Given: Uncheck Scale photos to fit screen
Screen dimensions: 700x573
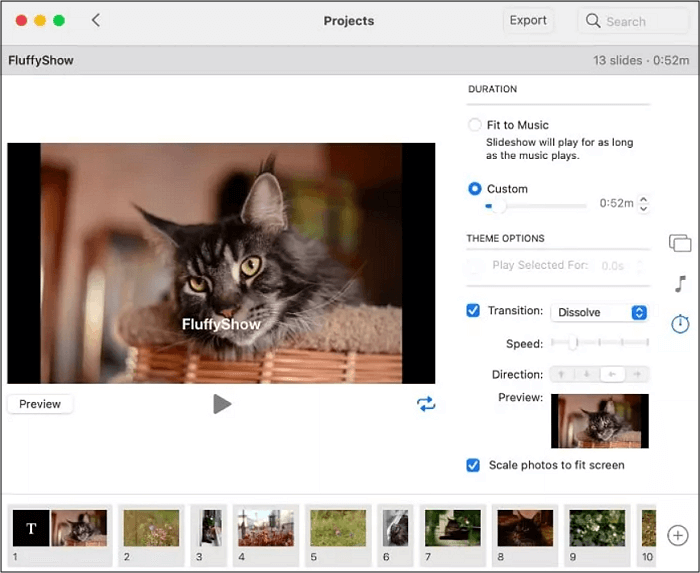Looking at the screenshot, I should tap(474, 465).
